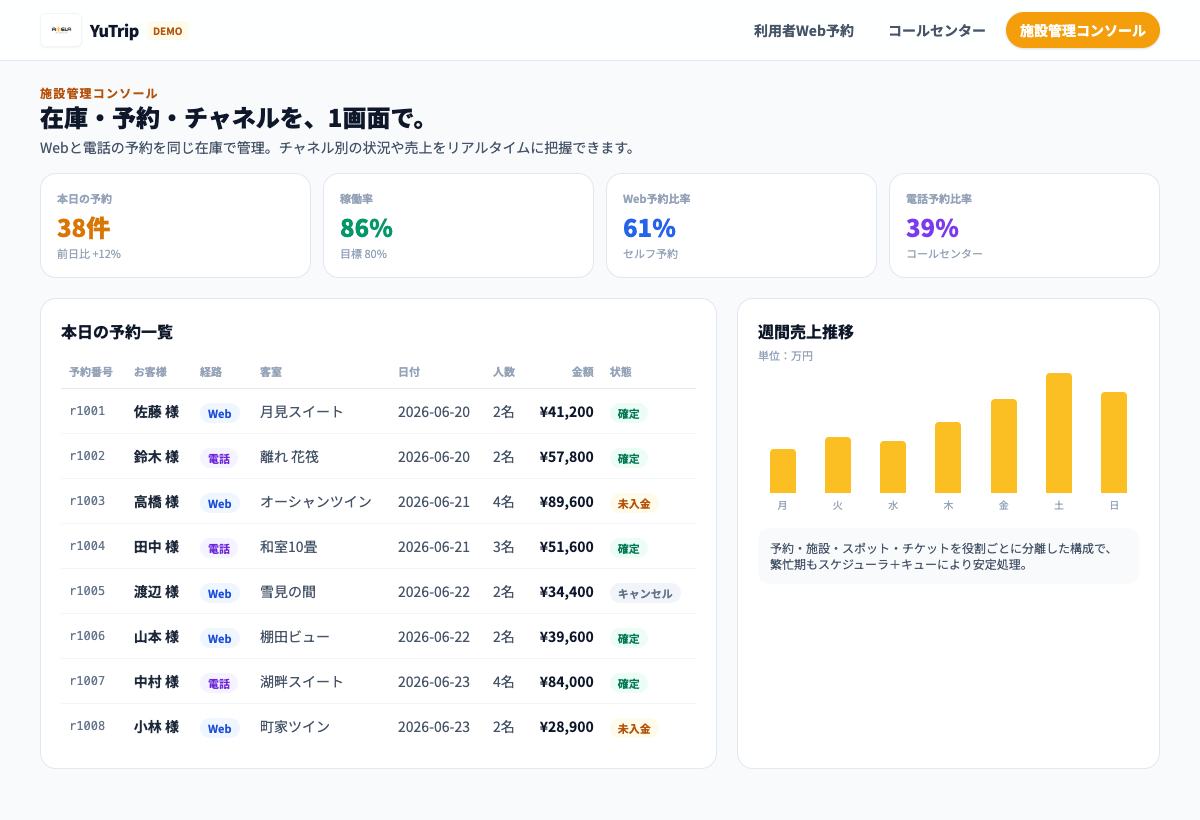Image resolution: width=1200 pixels, height=820 pixels.
Task: Click the 予約番号 column header
Action: 91,372
